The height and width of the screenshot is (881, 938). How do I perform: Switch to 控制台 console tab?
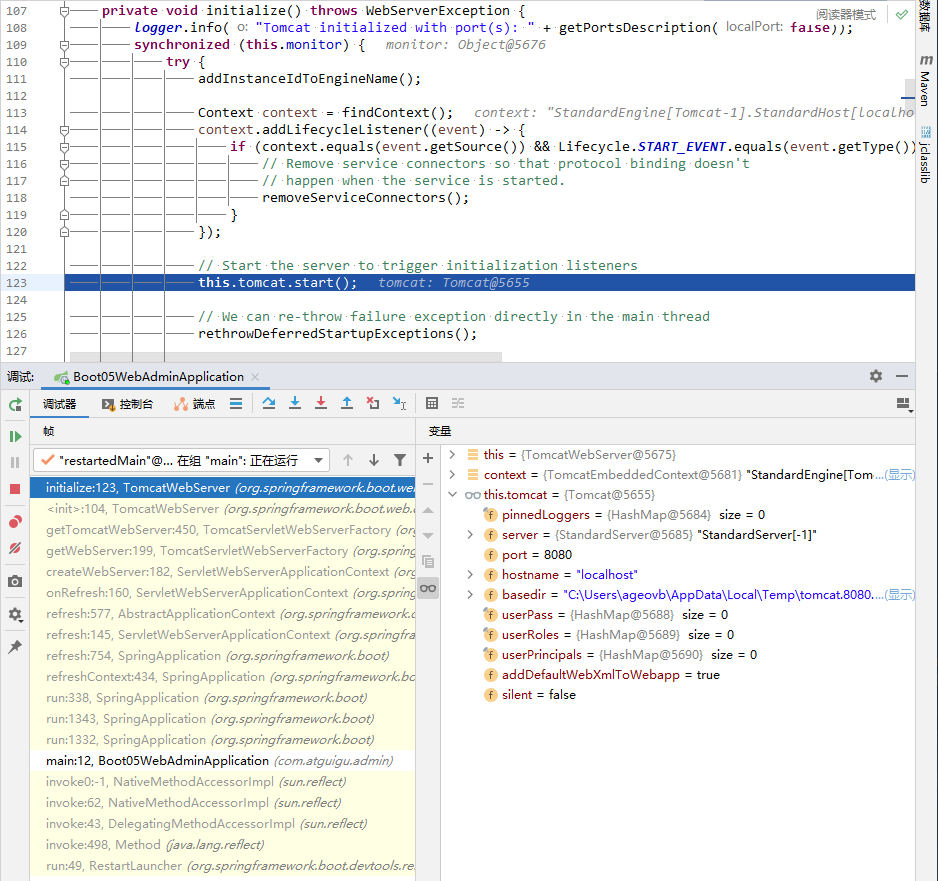pos(127,404)
